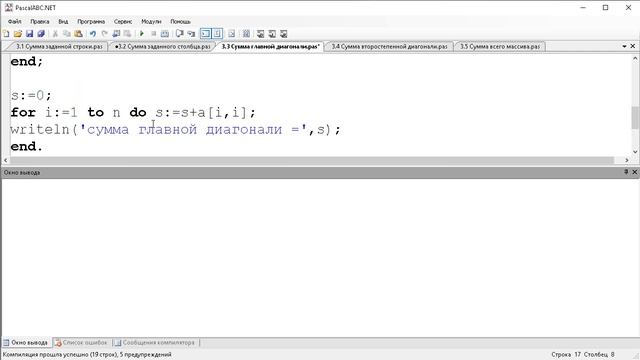Screen dimensions: 640x360
Task: Open the Вид menu
Action: click(x=63, y=21)
